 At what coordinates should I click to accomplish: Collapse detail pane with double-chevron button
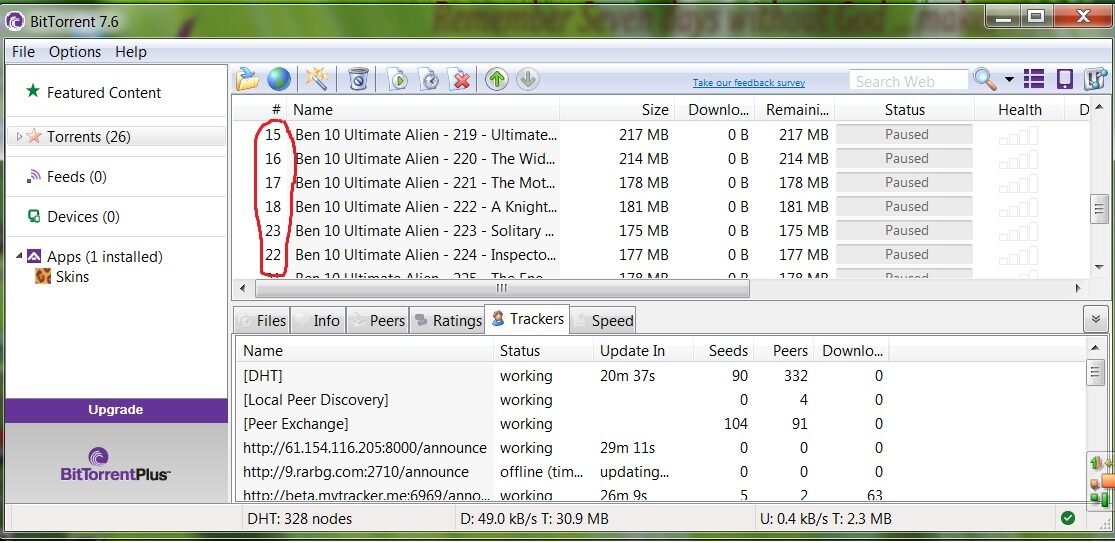[1096, 319]
